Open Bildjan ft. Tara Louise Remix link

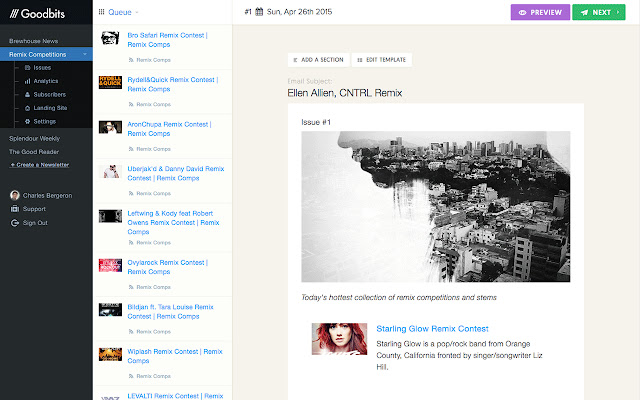tap(170, 312)
